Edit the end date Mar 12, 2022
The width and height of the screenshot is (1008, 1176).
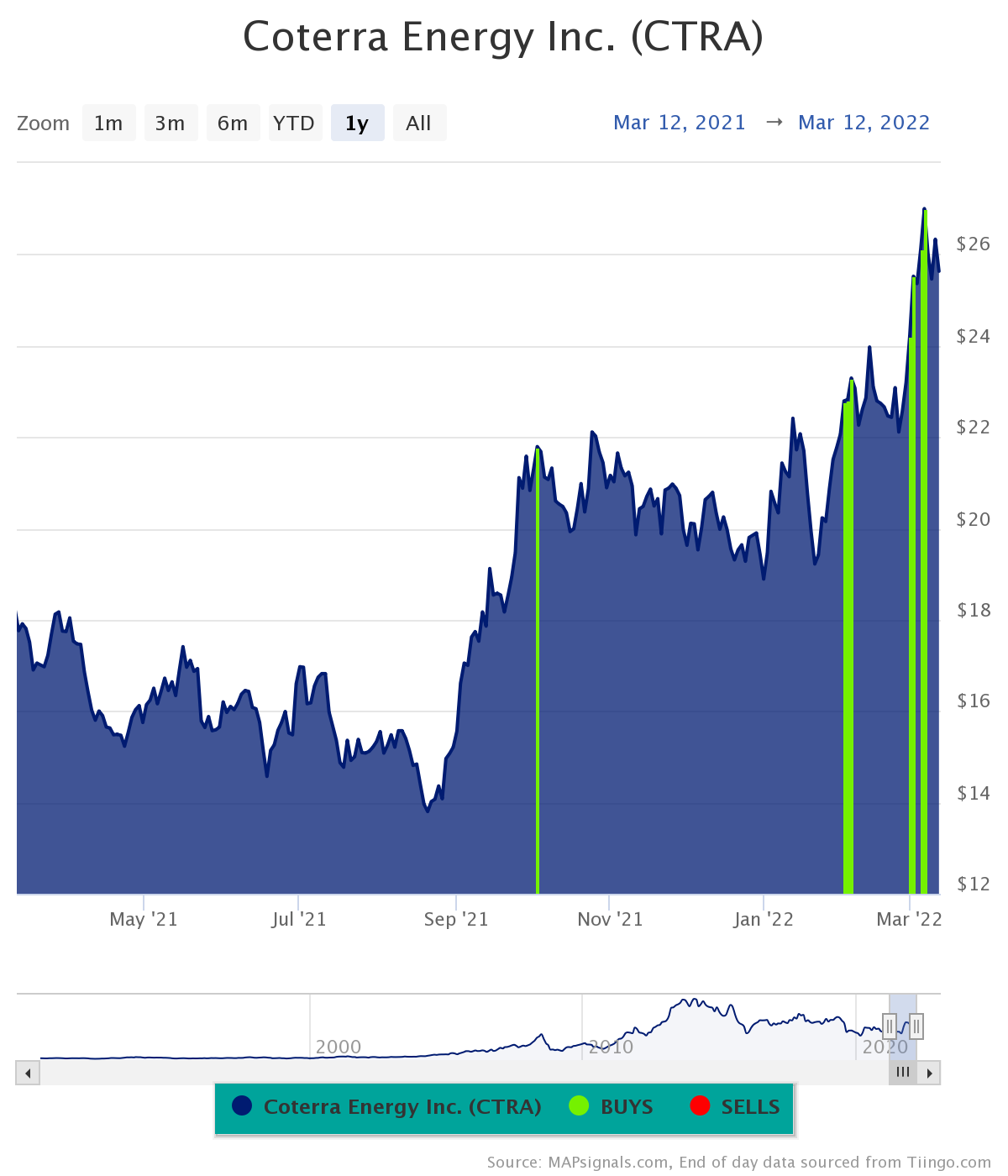click(864, 123)
